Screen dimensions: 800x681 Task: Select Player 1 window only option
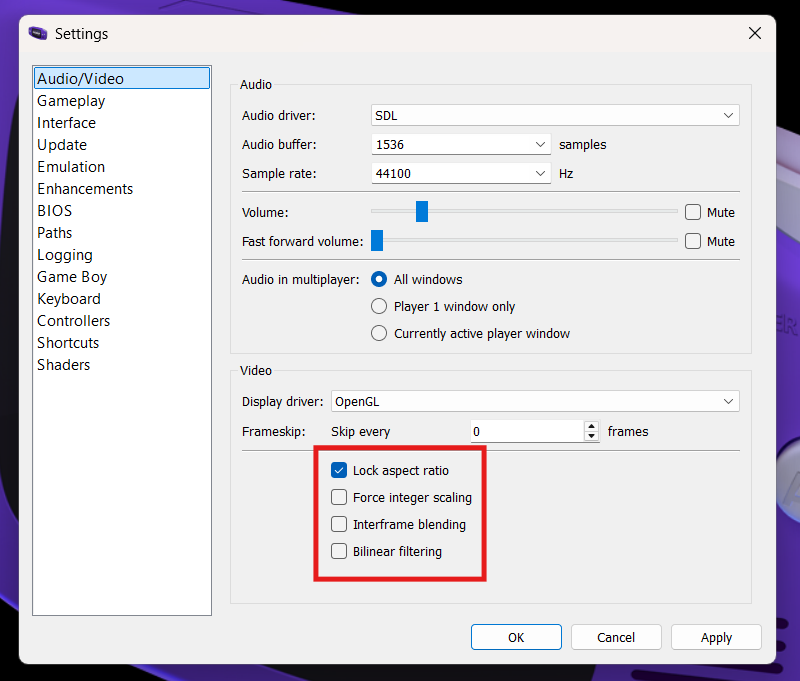point(379,306)
